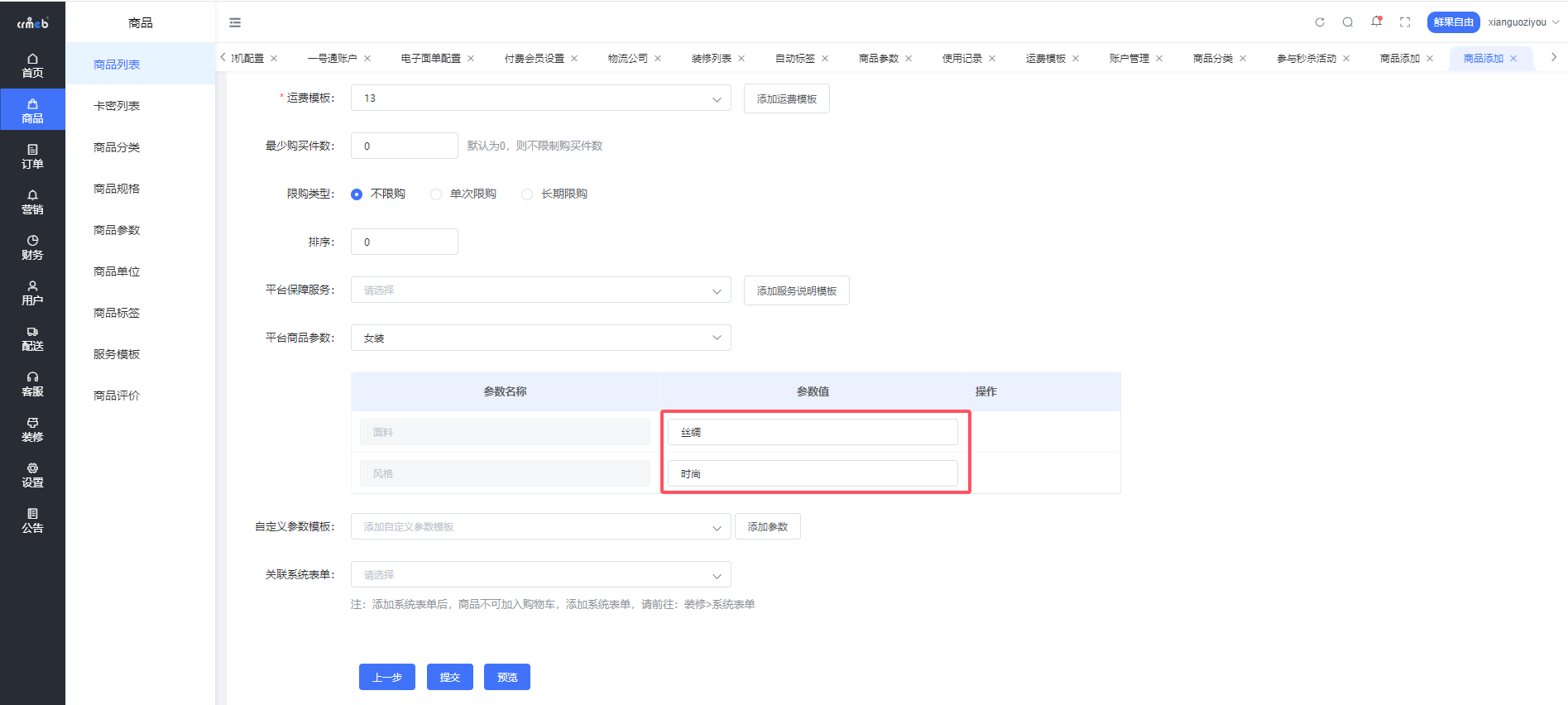This screenshot has width=1568, height=705.
Task: Open the 平台保障服务 dropdown
Action: [x=540, y=290]
